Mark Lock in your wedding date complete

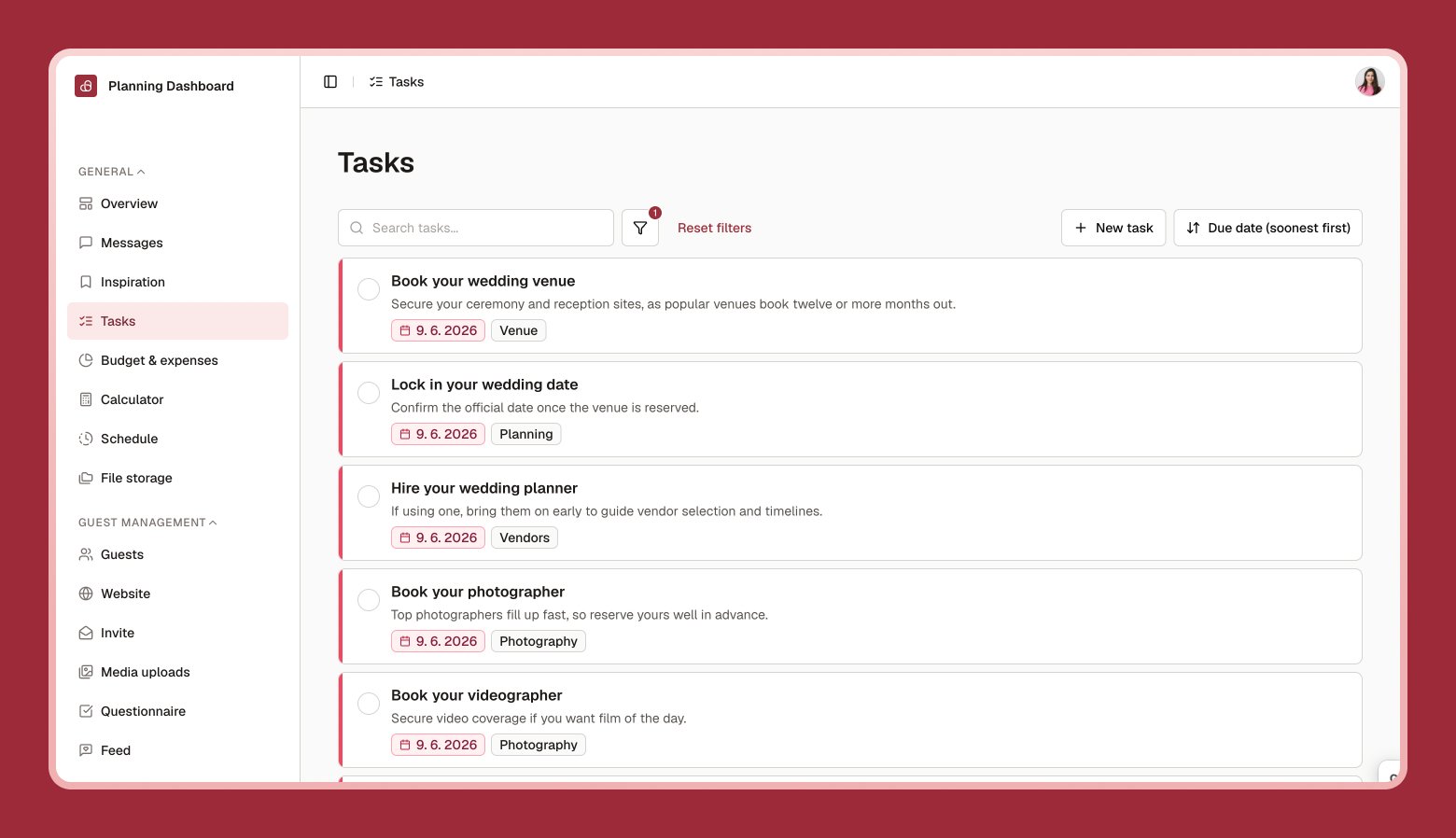point(369,393)
